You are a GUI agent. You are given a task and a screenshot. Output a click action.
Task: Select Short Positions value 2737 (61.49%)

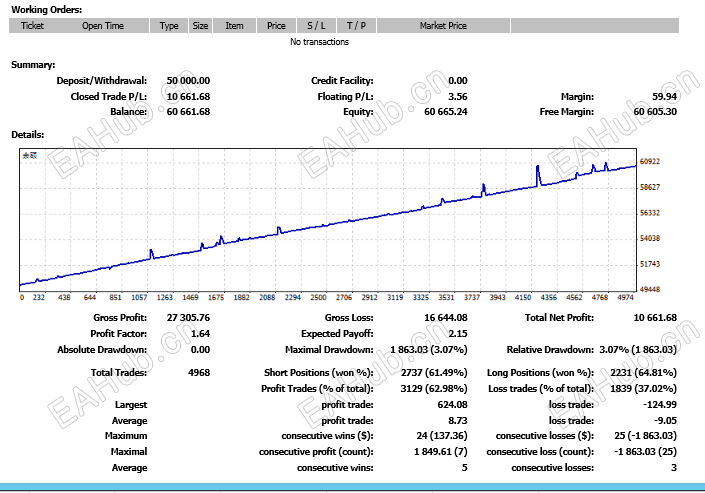click(434, 372)
